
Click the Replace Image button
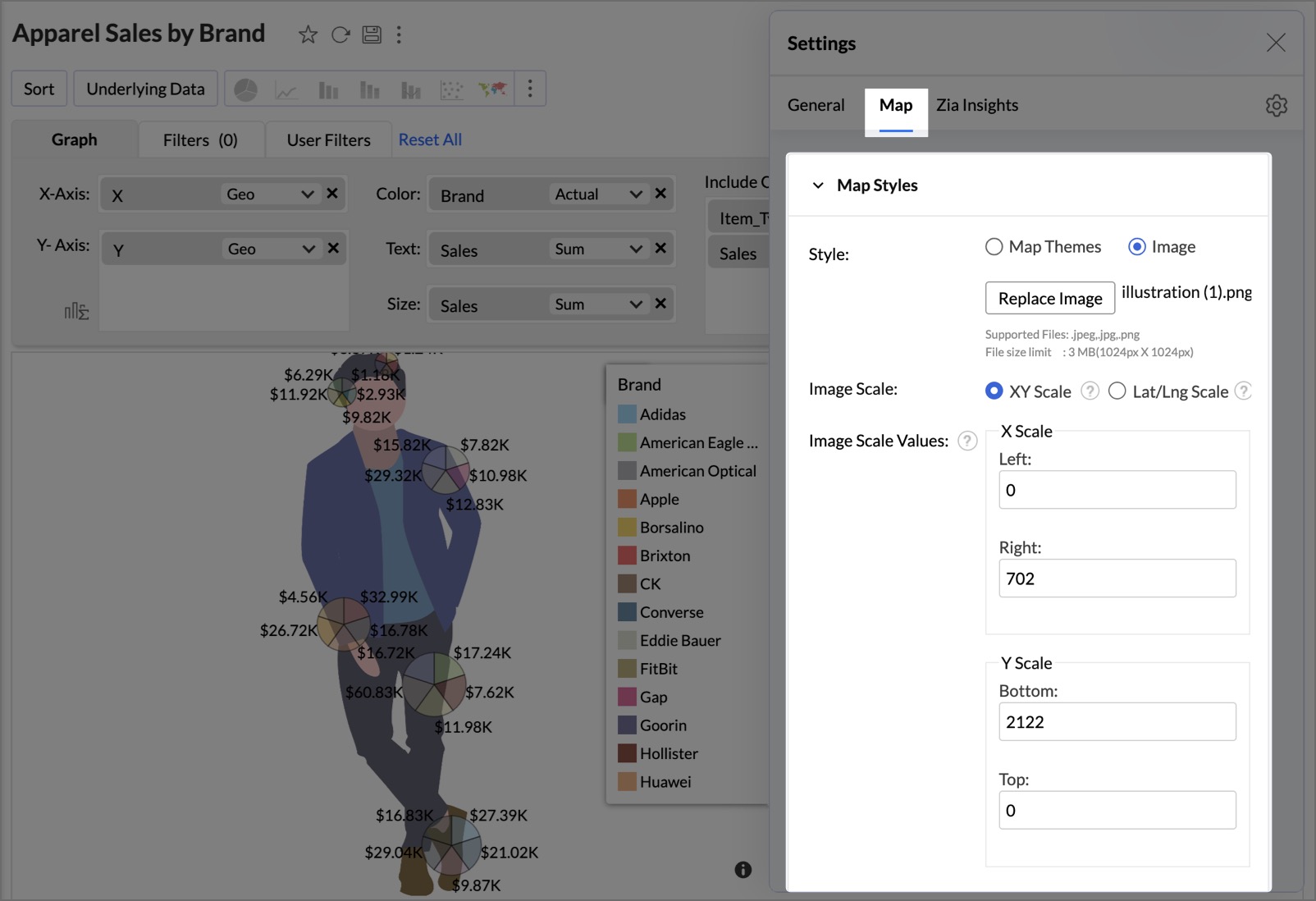click(1049, 299)
